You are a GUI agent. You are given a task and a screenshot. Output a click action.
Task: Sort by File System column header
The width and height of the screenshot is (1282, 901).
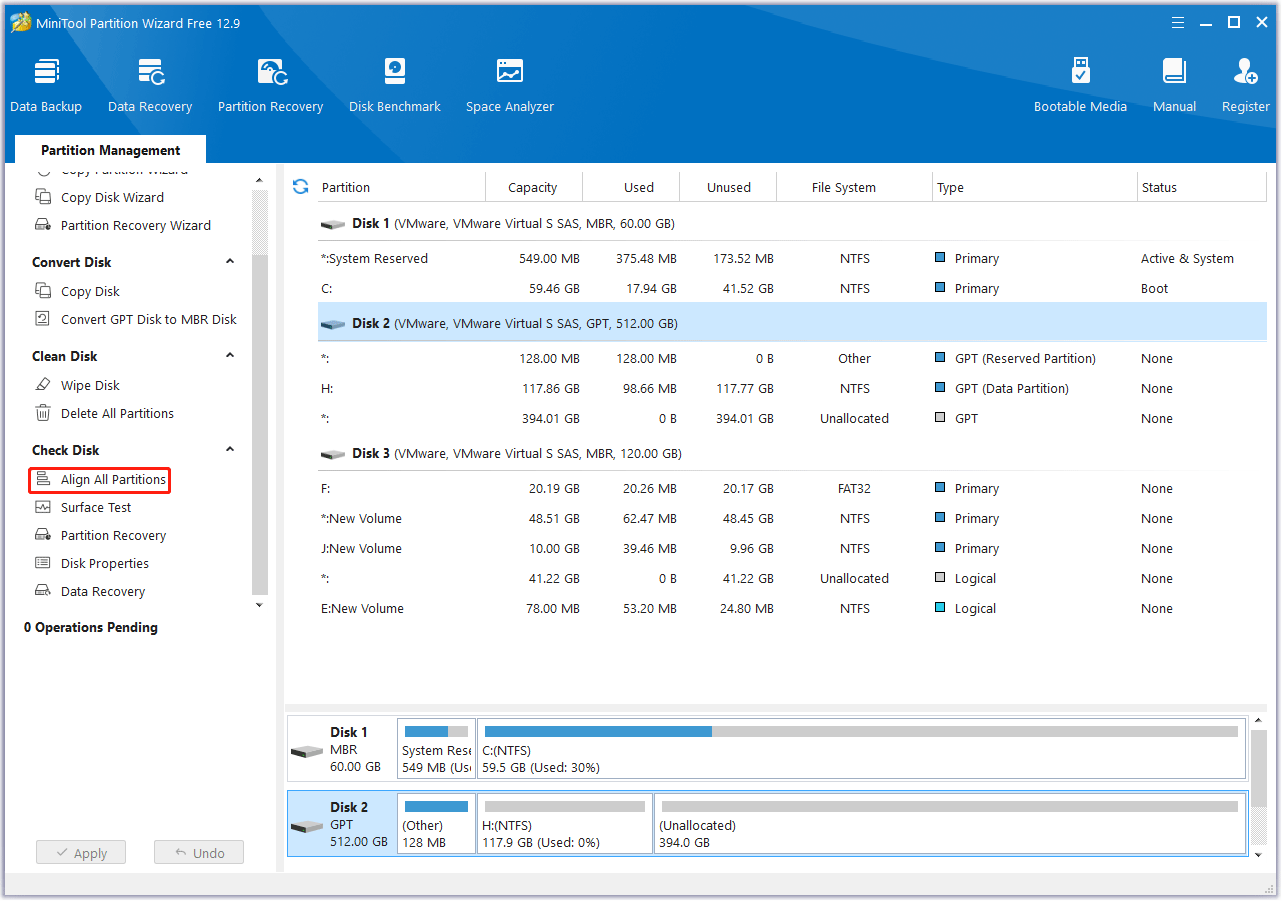pyautogui.click(x=855, y=187)
